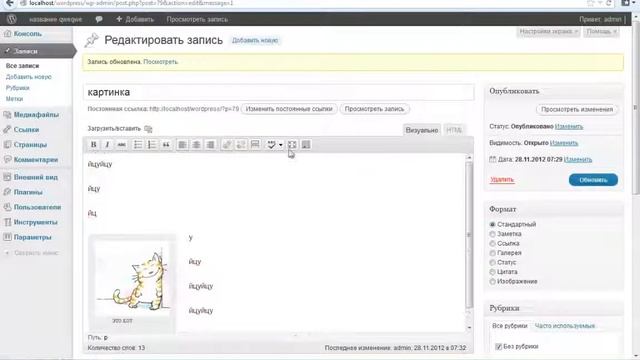Toggle the spellchecker icon
Screen dimensions: 640x360
click(x=271, y=144)
